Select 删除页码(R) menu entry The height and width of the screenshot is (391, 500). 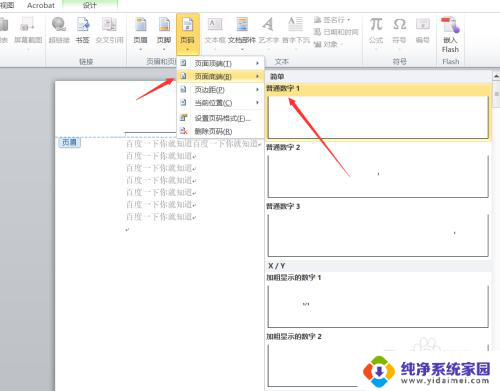[x=220, y=131]
